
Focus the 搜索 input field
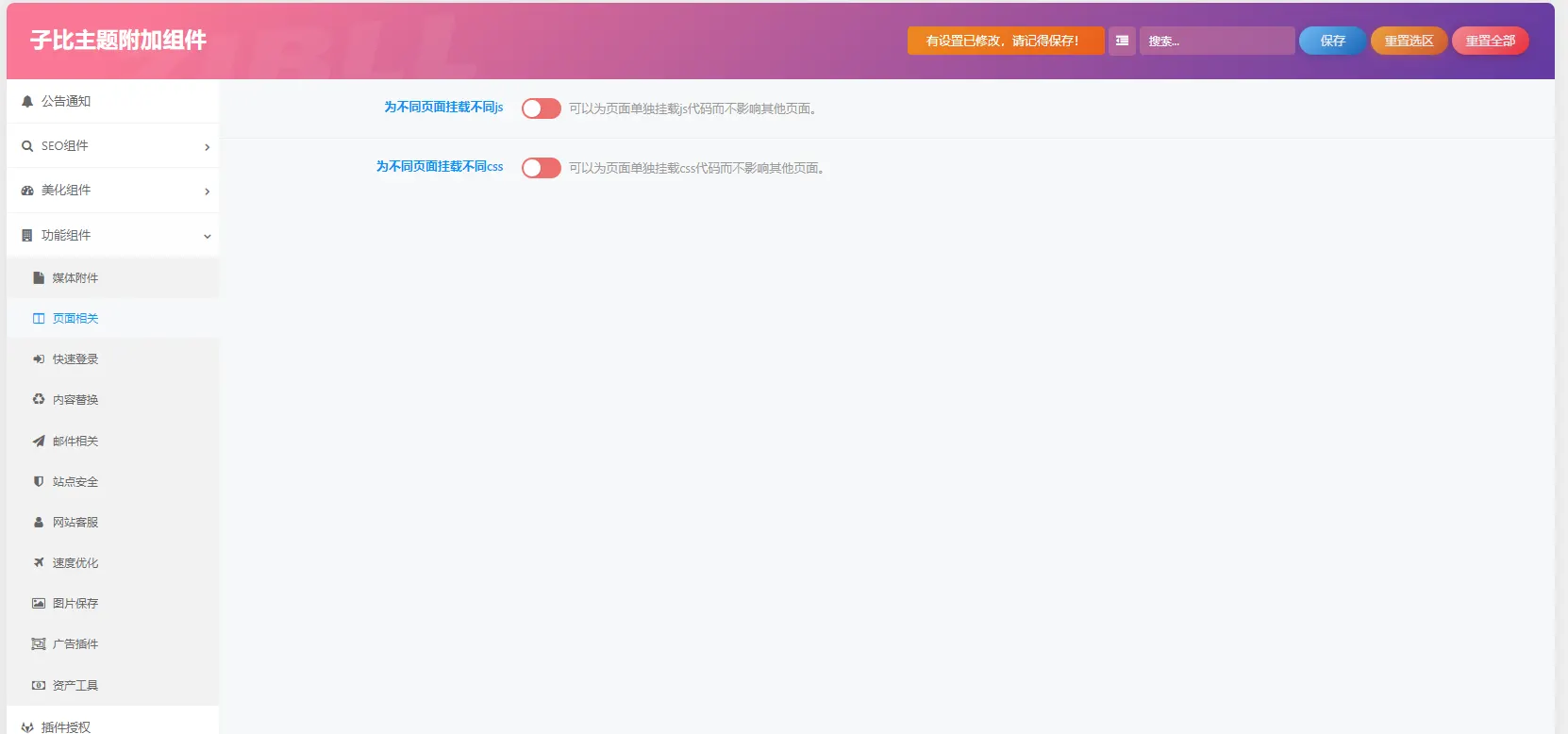(x=1217, y=41)
